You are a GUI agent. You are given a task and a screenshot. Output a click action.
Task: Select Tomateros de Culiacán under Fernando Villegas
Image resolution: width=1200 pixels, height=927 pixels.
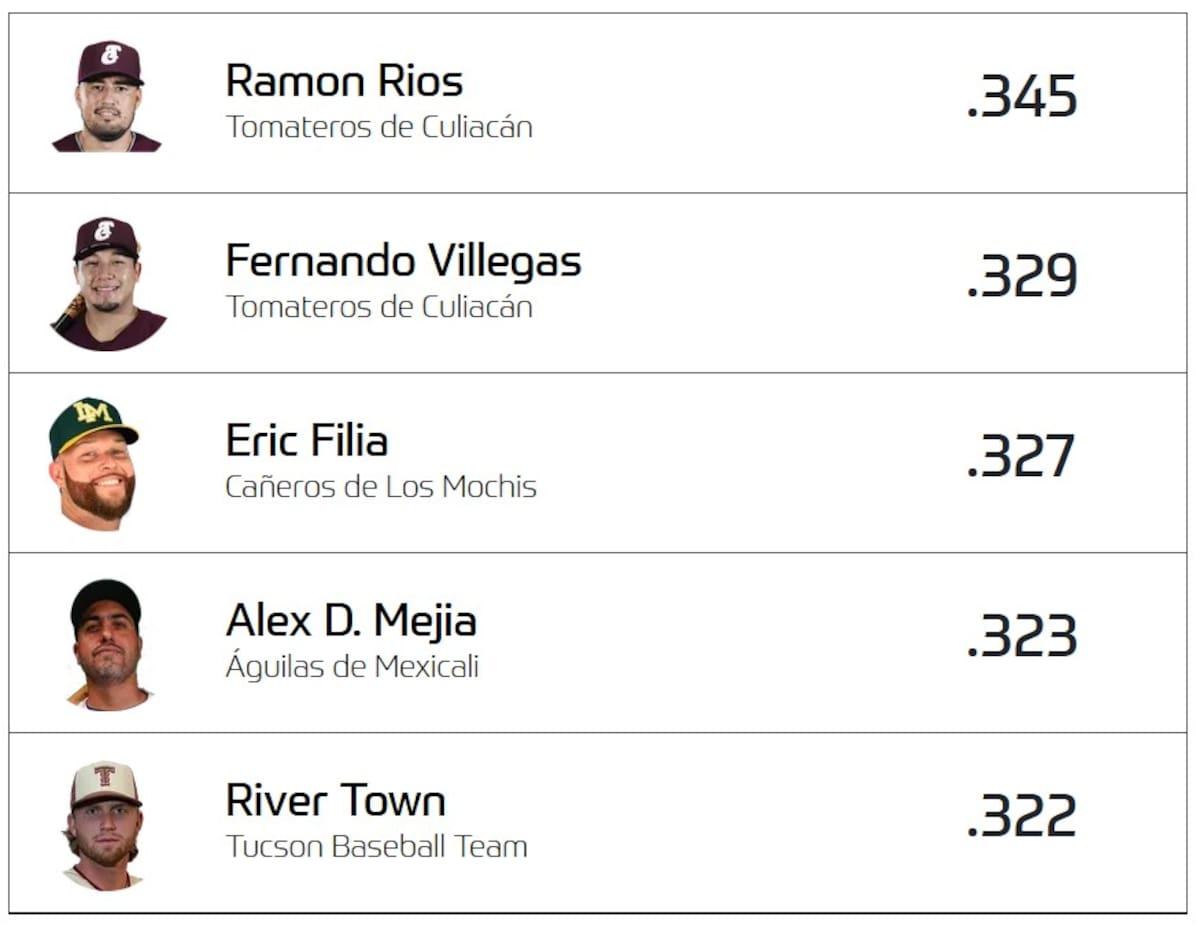[379, 307]
